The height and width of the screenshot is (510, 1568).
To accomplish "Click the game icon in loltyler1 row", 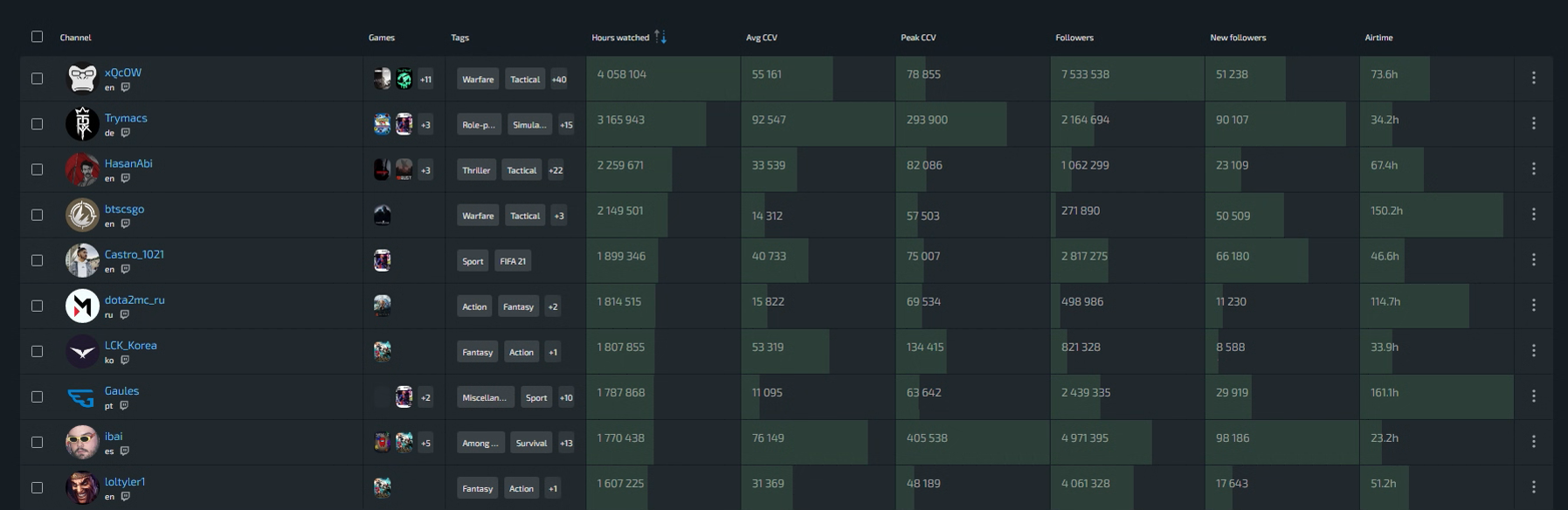I will point(382,487).
